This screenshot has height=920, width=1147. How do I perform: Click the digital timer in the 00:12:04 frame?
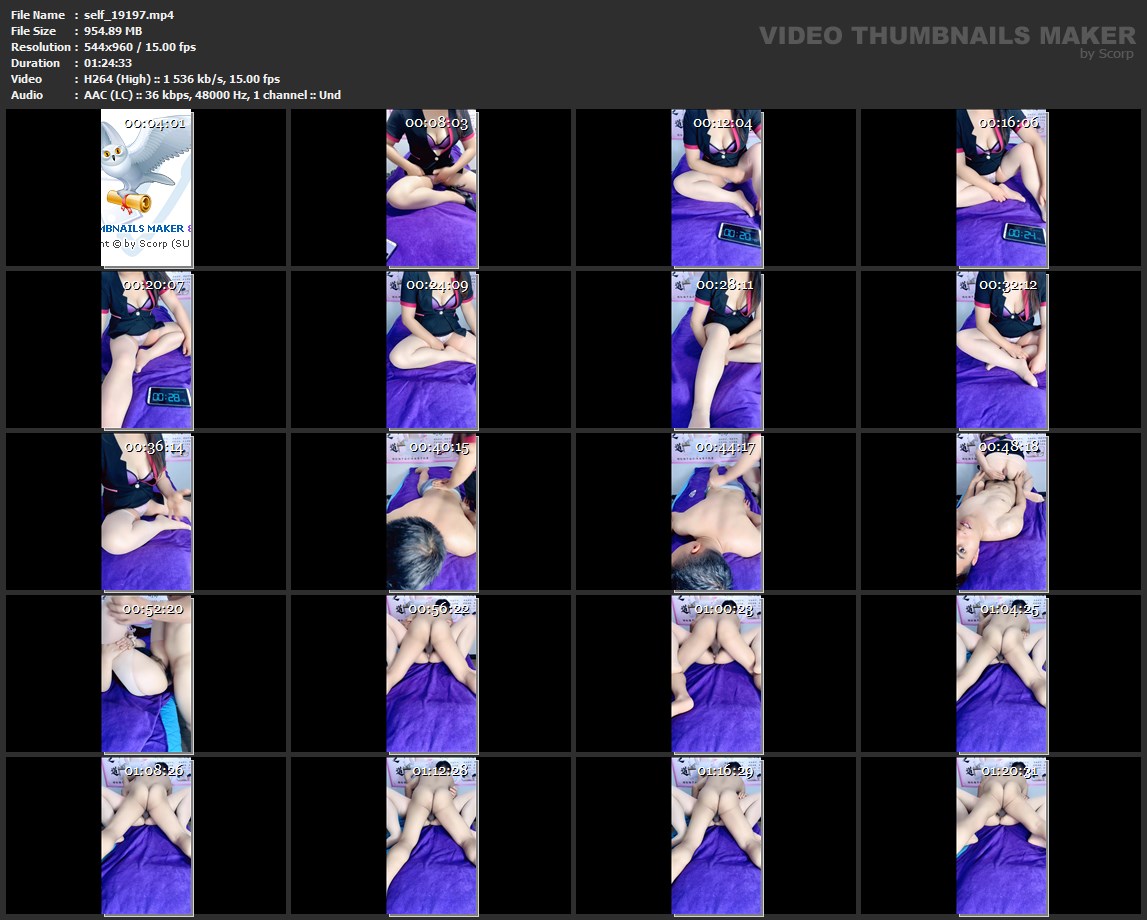coord(740,235)
